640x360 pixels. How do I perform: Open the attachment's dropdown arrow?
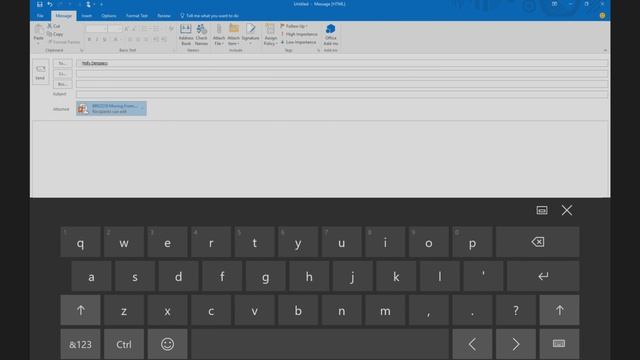pyautogui.click(x=142, y=109)
